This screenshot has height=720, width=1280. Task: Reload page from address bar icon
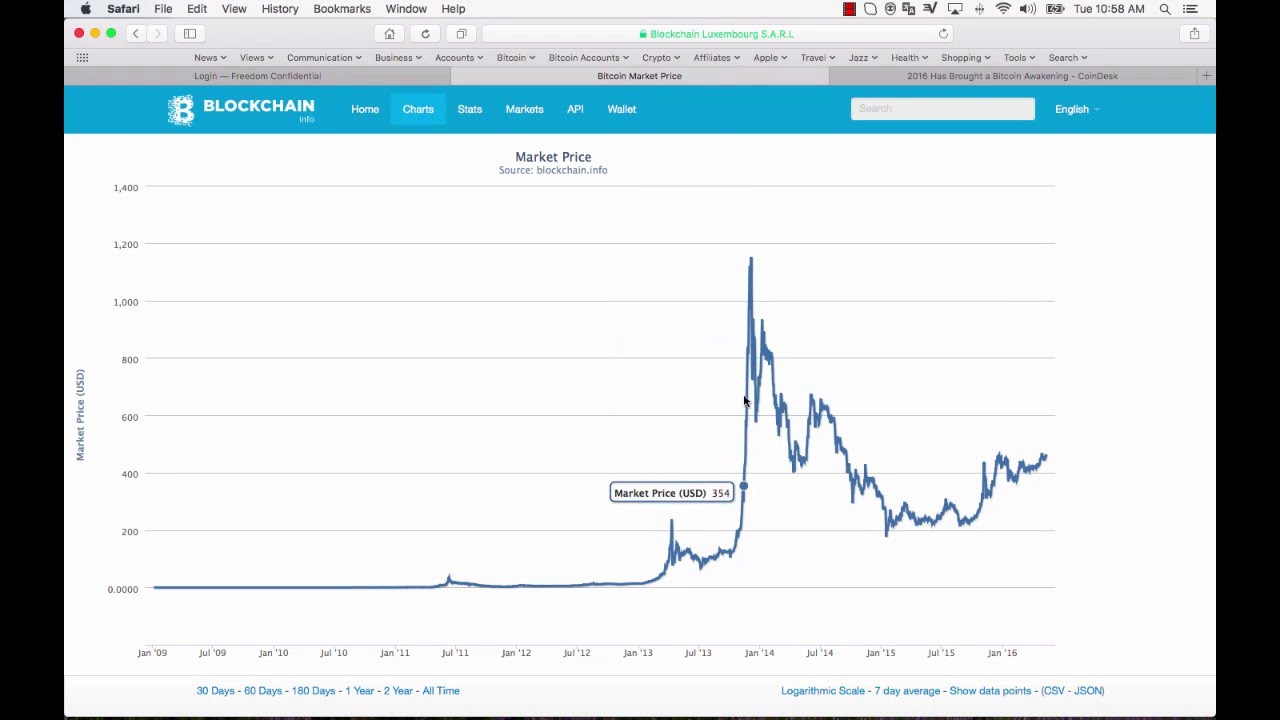pyautogui.click(x=943, y=34)
